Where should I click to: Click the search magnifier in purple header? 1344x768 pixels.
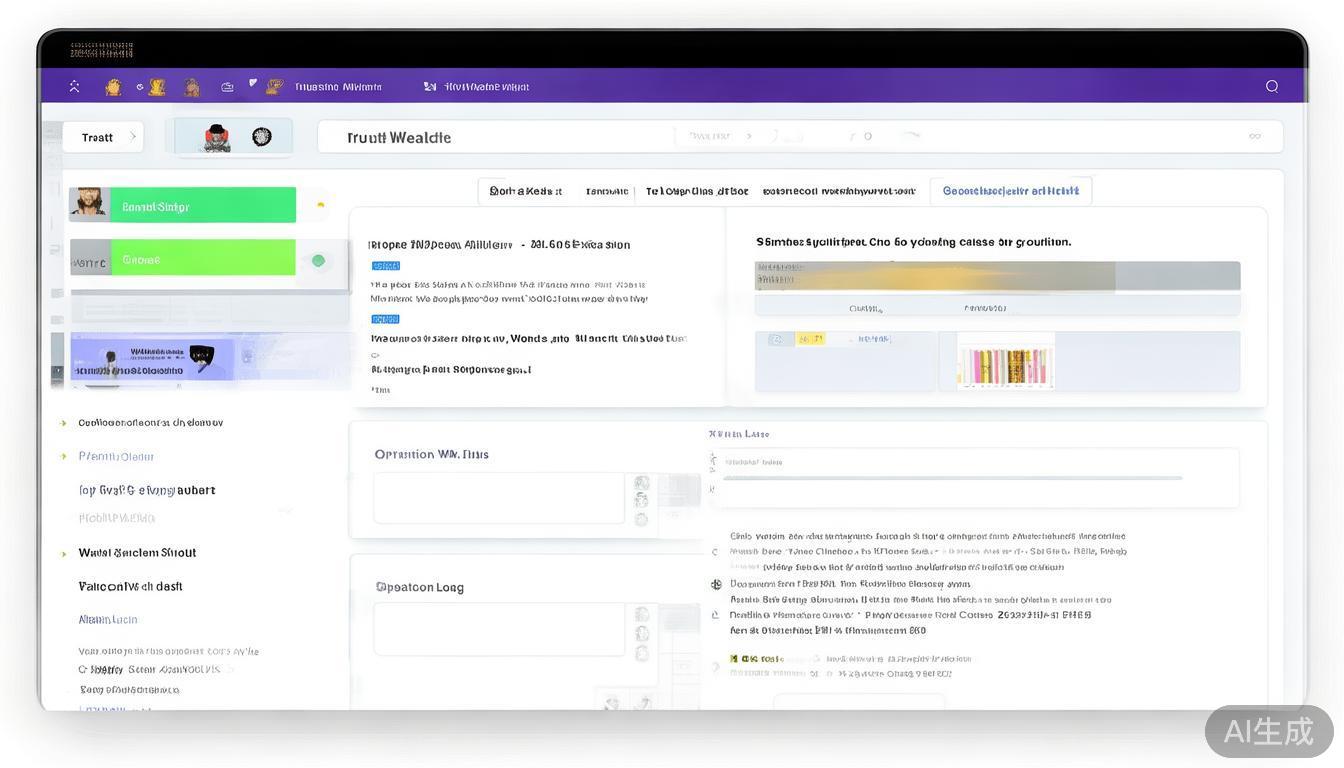[1272, 86]
